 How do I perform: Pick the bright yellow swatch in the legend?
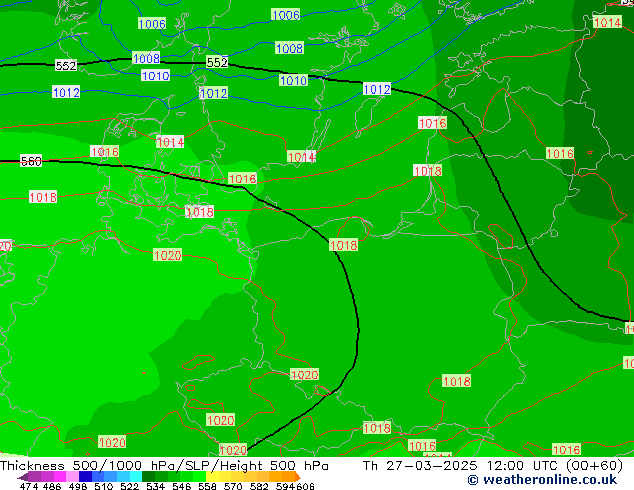[x=212, y=477]
